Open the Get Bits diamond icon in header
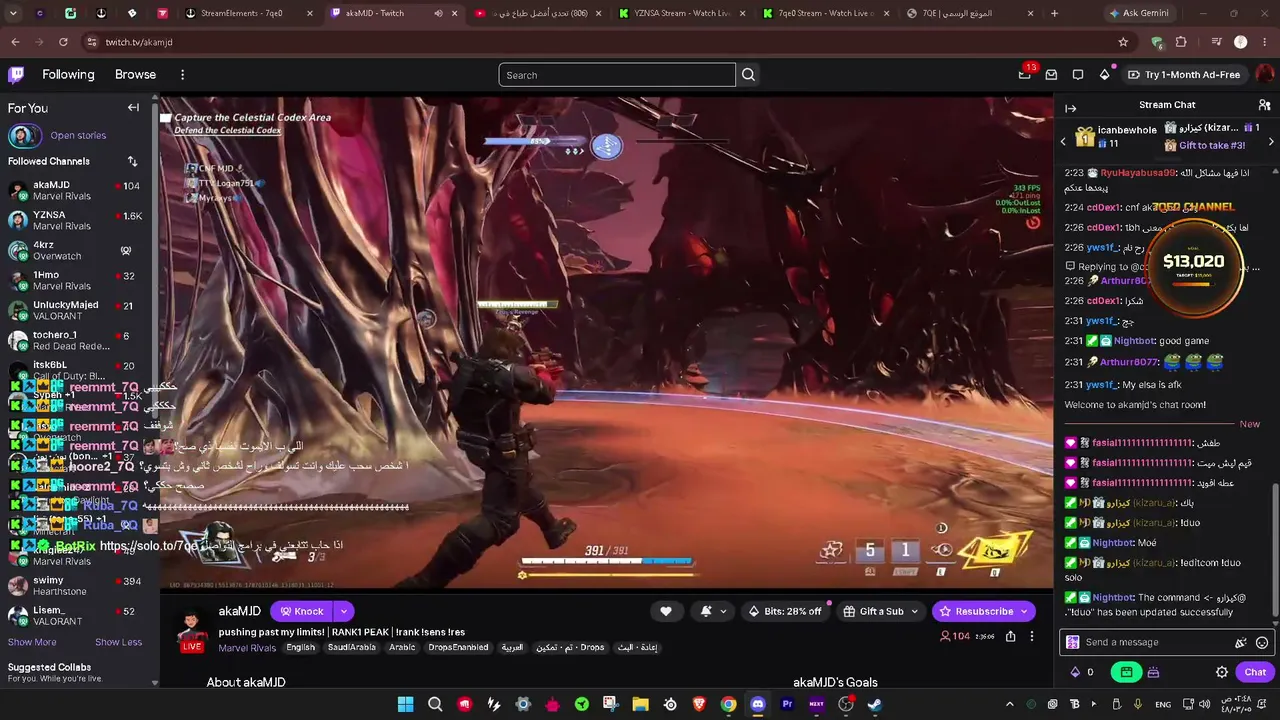This screenshot has height=720, width=1280. tap(1104, 75)
